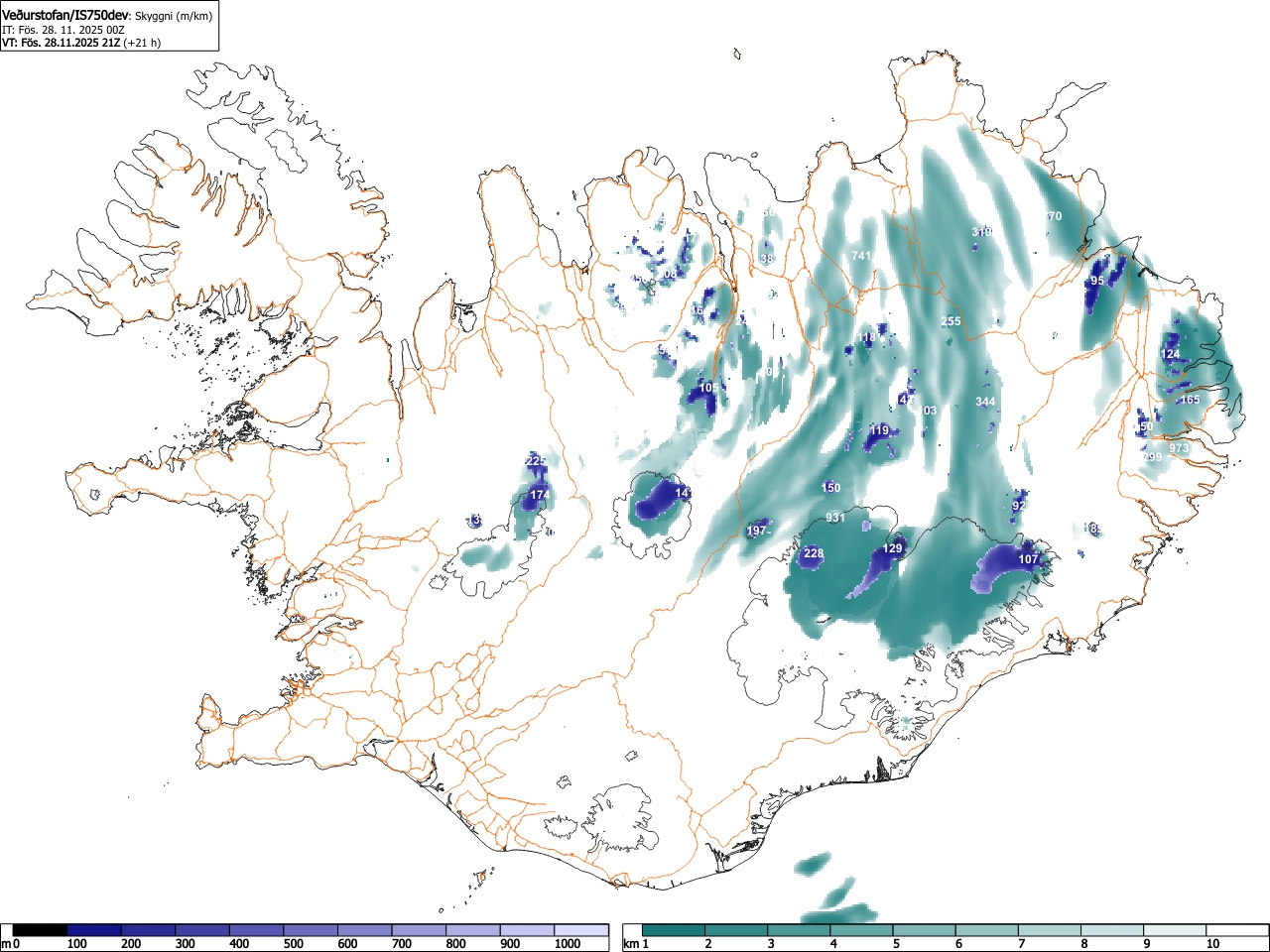
Task: Click the 1–2 km dark teal swatch
Action: (675, 930)
